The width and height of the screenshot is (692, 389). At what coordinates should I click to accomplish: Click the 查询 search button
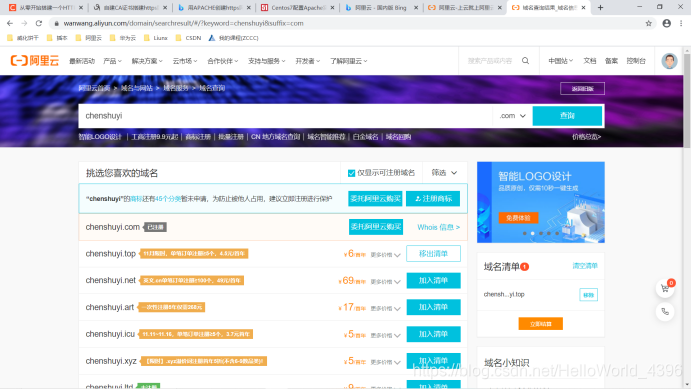tap(567, 116)
